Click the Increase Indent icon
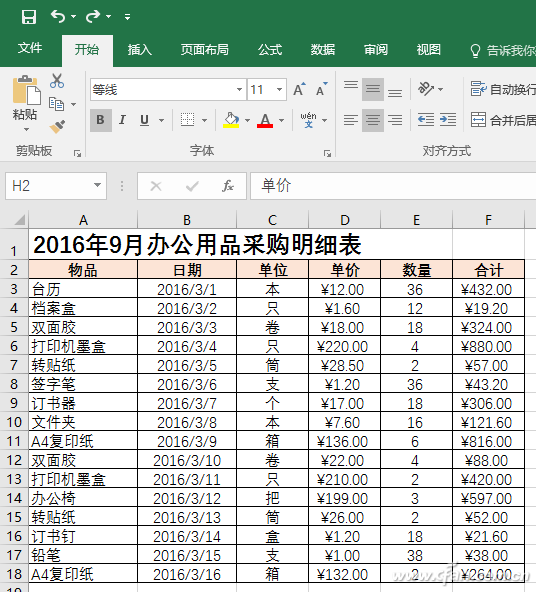Viewport: 536px width, 592px height. pyautogui.click(x=448, y=120)
